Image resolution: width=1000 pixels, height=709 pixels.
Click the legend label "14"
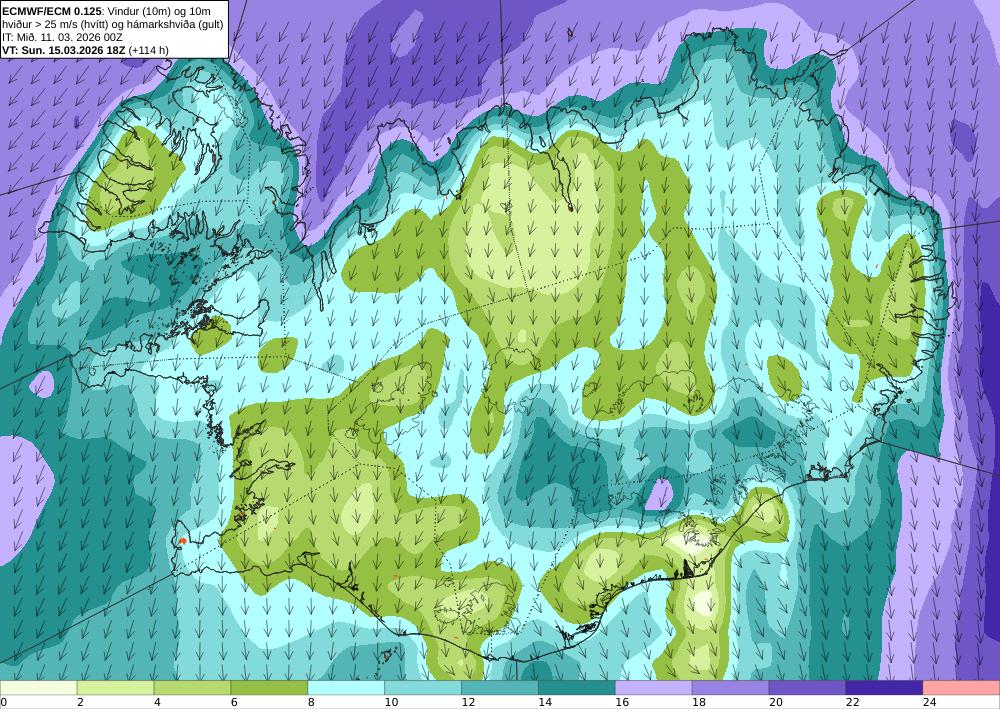[x=545, y=702]
